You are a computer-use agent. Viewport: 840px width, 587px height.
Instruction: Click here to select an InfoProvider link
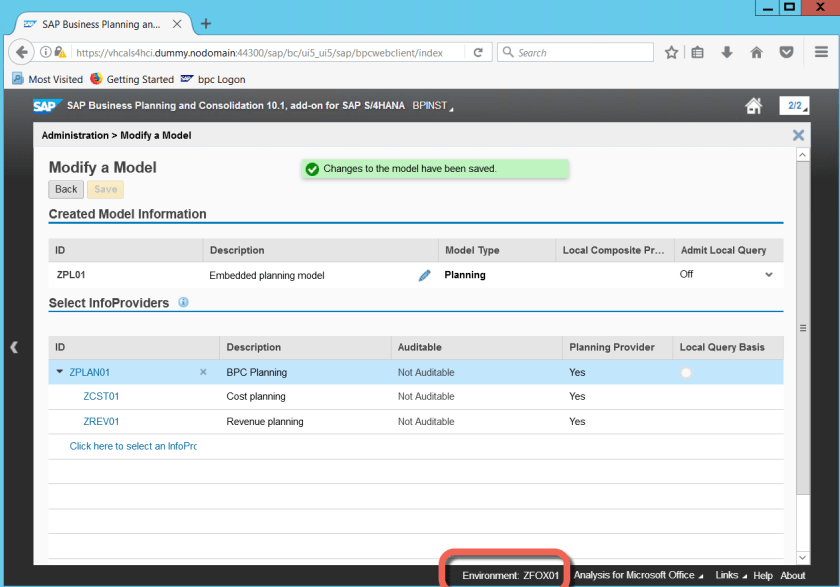tap(132, 446)
